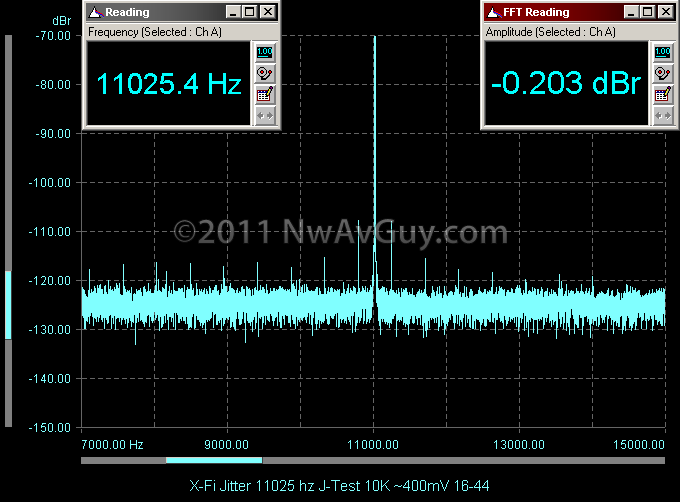
Task: Click the Amplitude (Selected : Ch A) label
Action: pyautogui.click(x=550, y=32)
